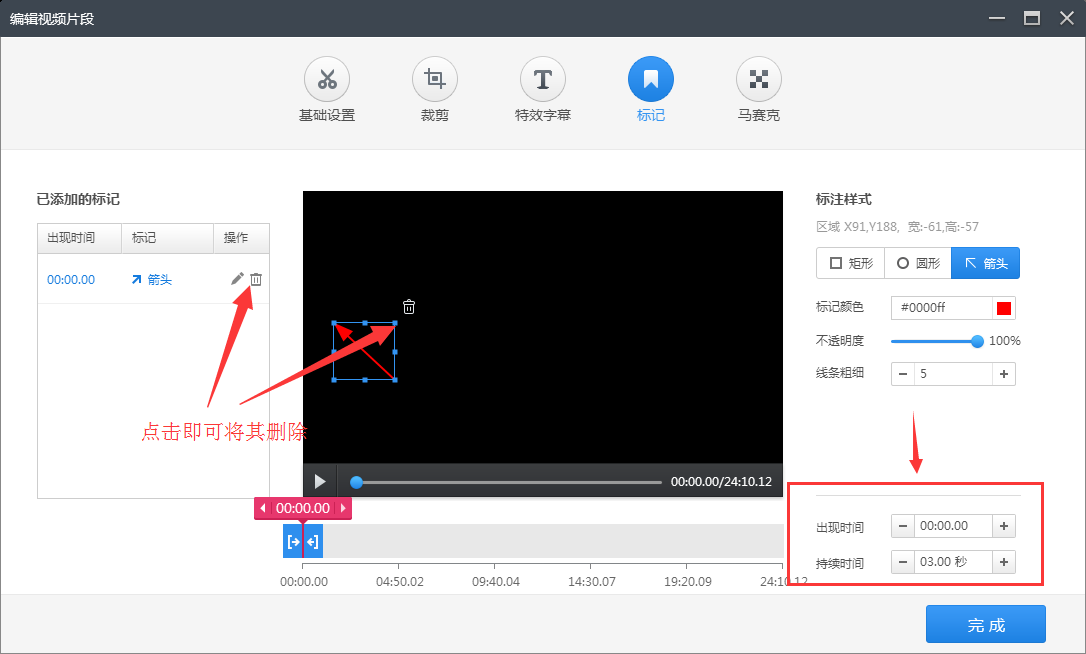
Task: Increase 持续时间 with the plus button
Action: [1003, 561]
